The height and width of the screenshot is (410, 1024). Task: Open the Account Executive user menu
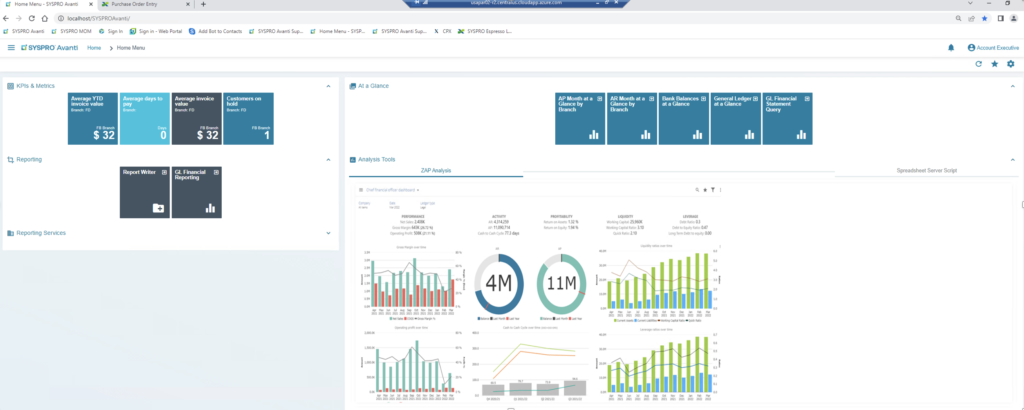coord(993,48)
